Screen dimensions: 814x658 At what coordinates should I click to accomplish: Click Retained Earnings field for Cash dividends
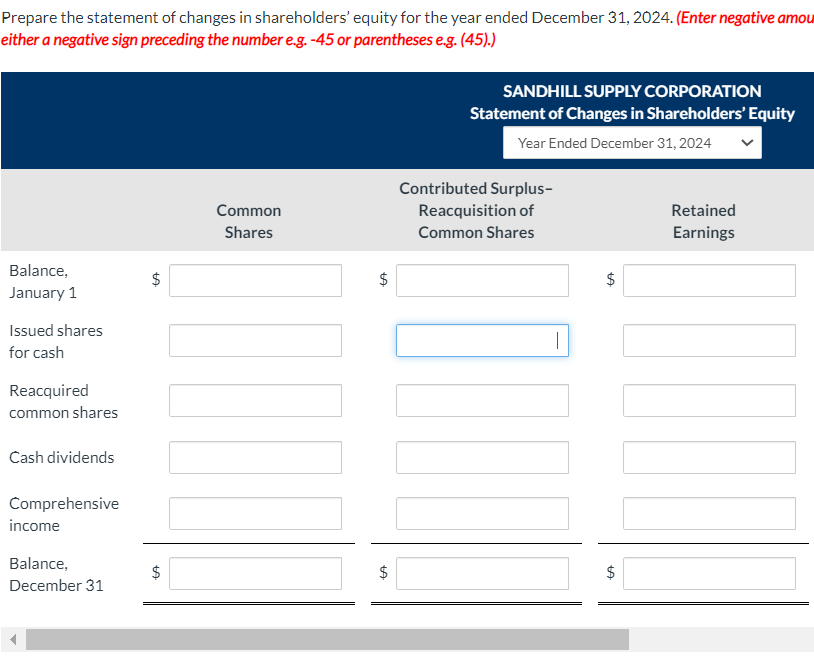(709, 458)
